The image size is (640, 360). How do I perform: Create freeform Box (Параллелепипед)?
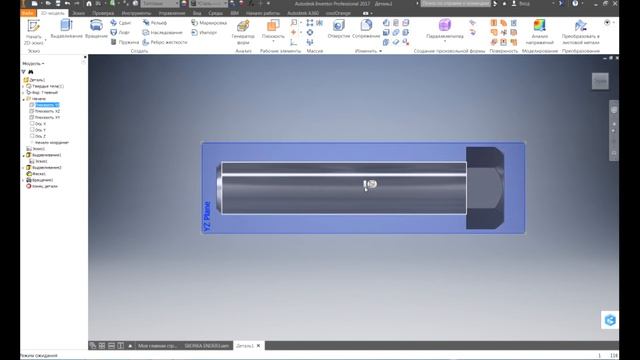(445, 29)
